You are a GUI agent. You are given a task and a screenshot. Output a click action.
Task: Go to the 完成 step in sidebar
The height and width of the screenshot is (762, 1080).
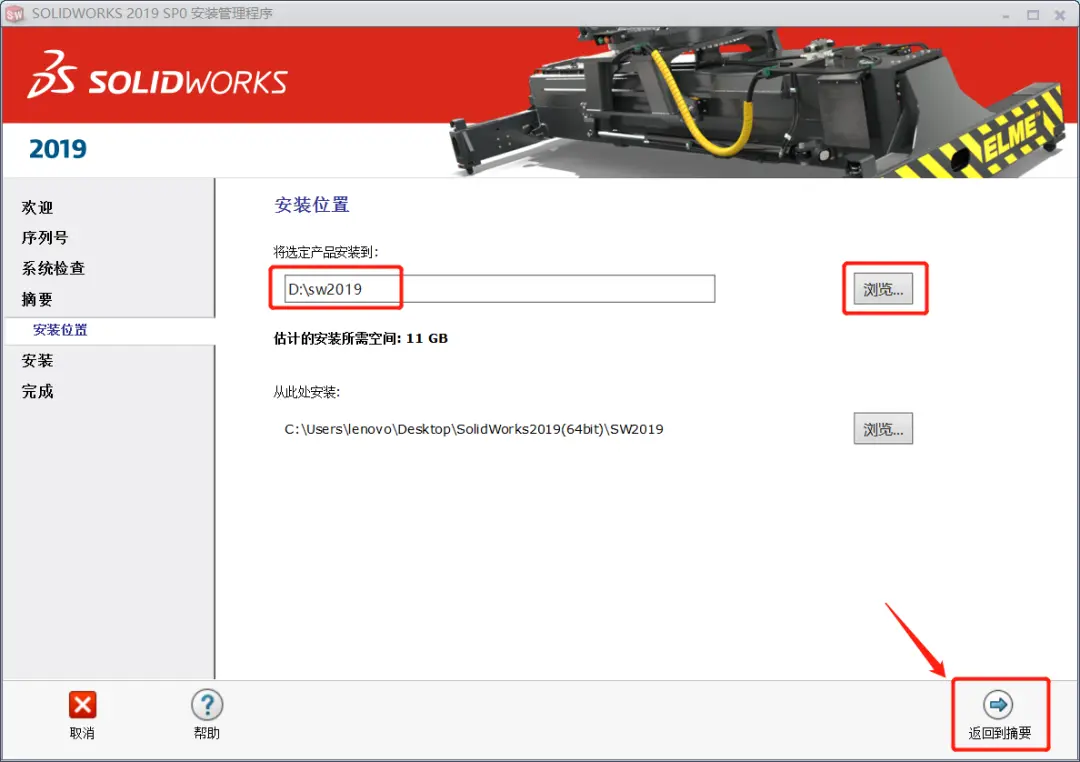(x=37, y=391)
